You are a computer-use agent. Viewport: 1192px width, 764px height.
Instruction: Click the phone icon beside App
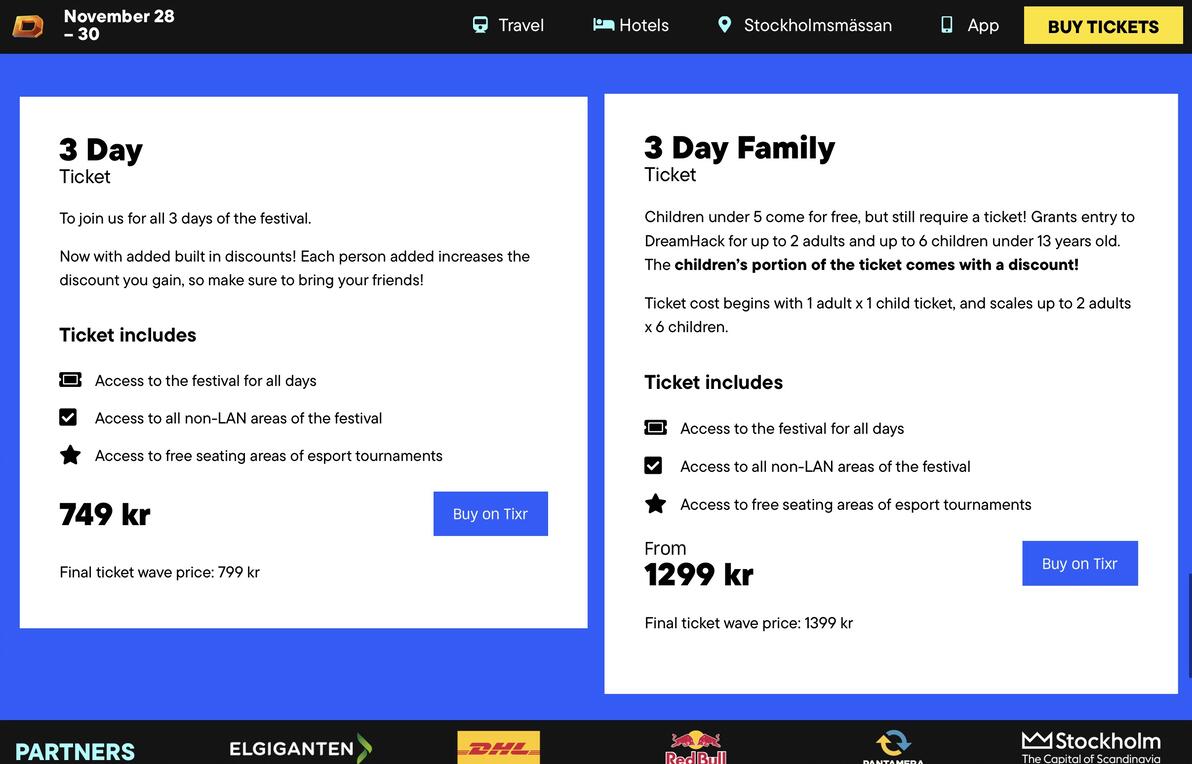tap(946, 25)
